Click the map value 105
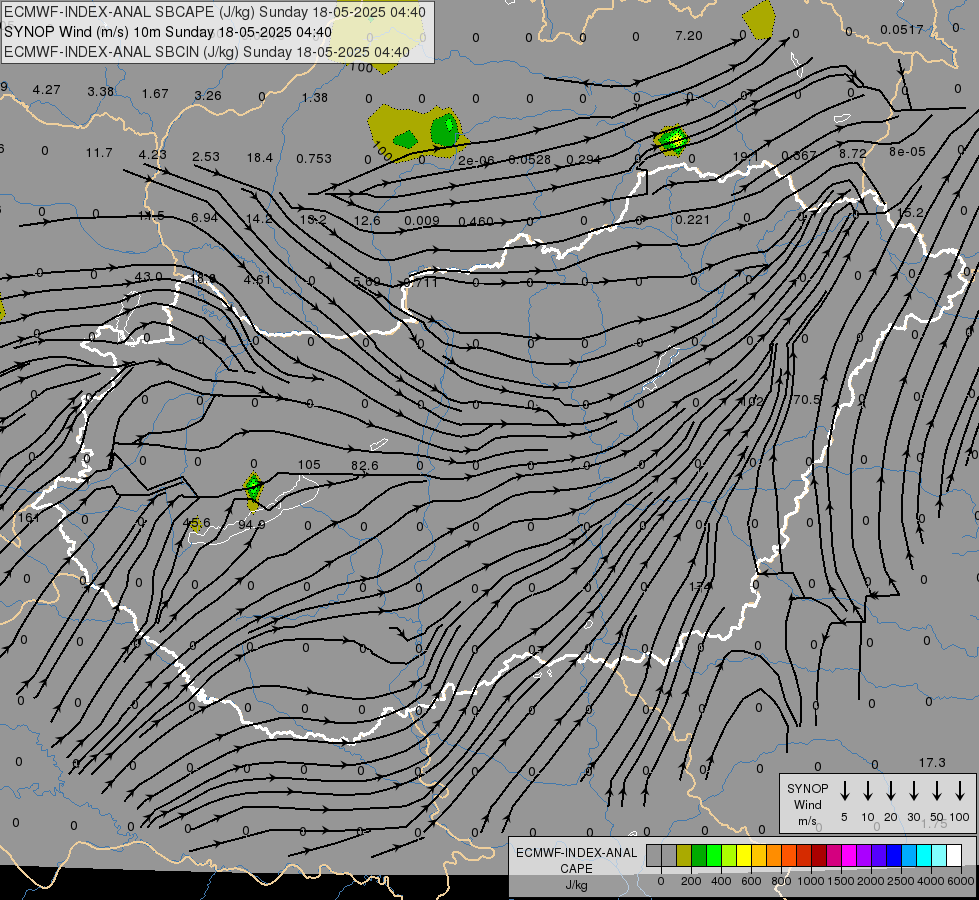Viewport: 979px width, 900px height. click(x=309, y=465)
